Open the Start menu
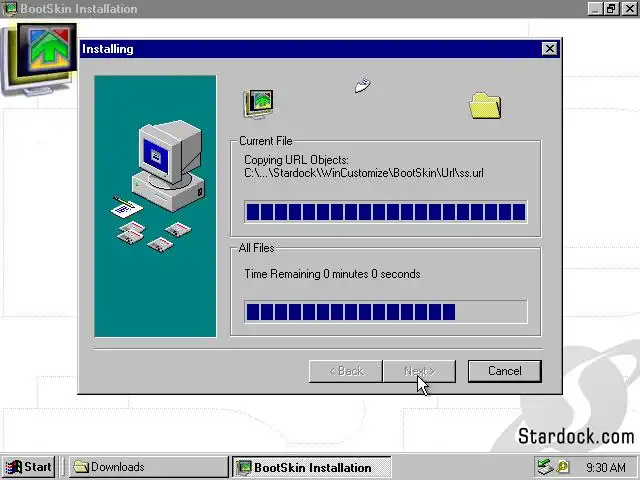The height and width of the screenshot is (480, 640). point(28,467)
